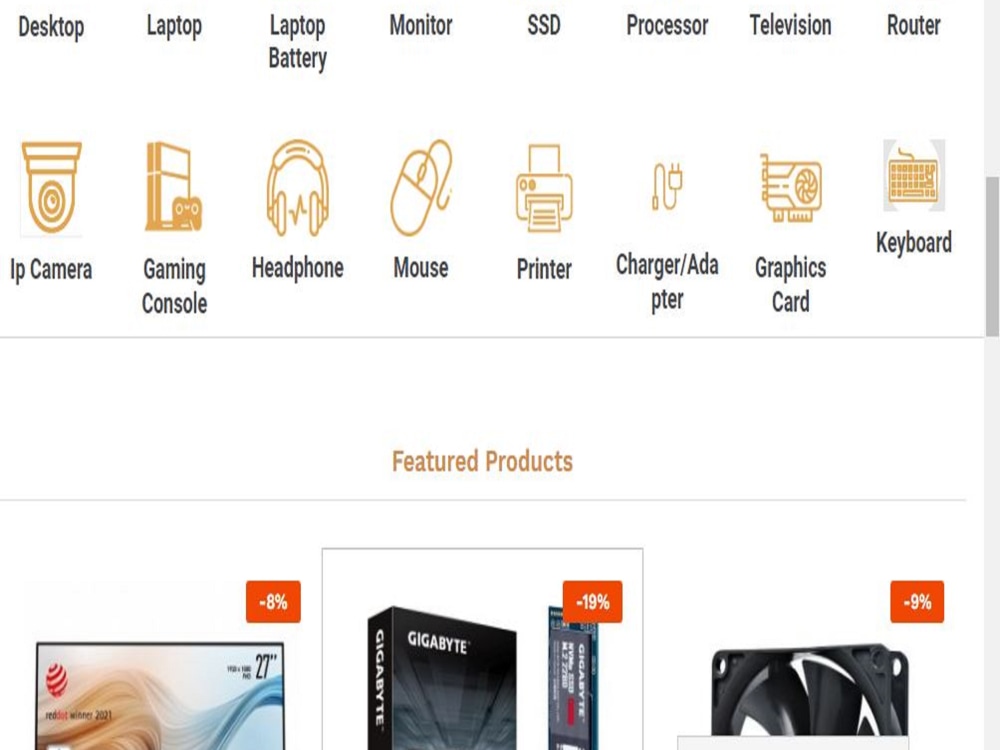Open the Ip Camera category icon
Screen dimensions: 1000x750
(51, 188)
